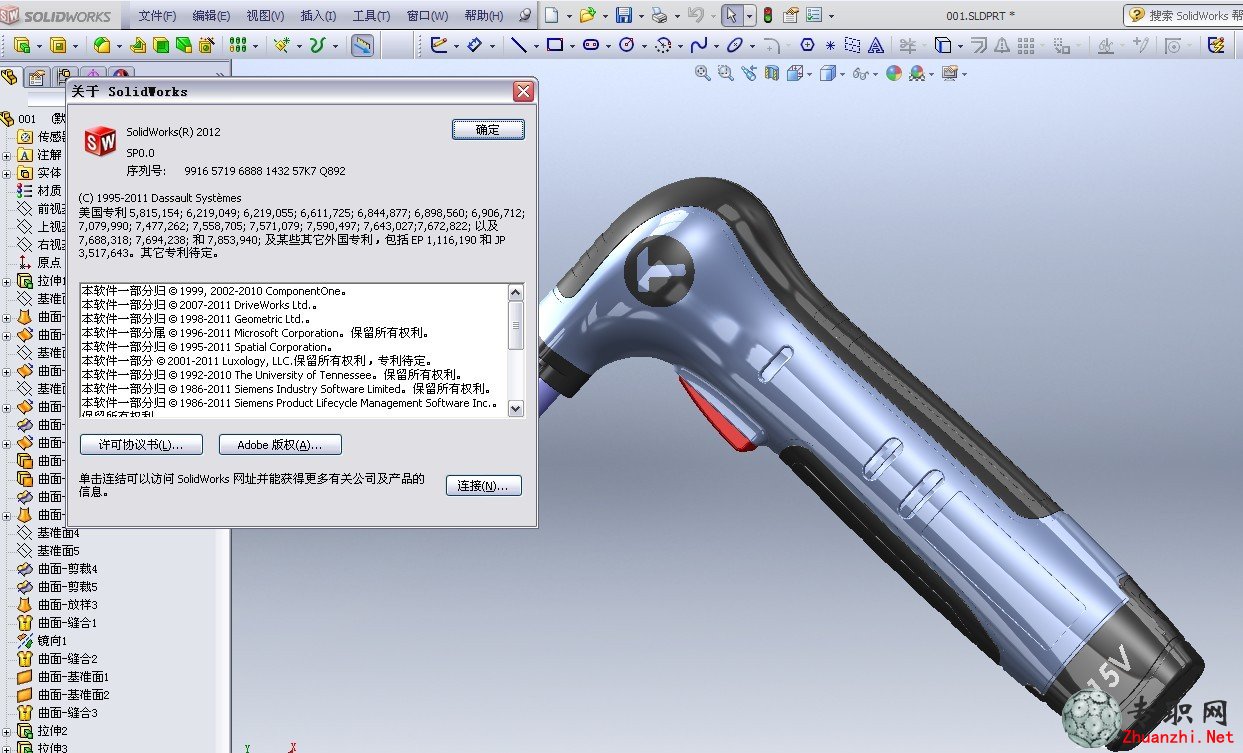
Task: Open the Rectangle tool dropdown arrow
Action: [x=571, y=46]
